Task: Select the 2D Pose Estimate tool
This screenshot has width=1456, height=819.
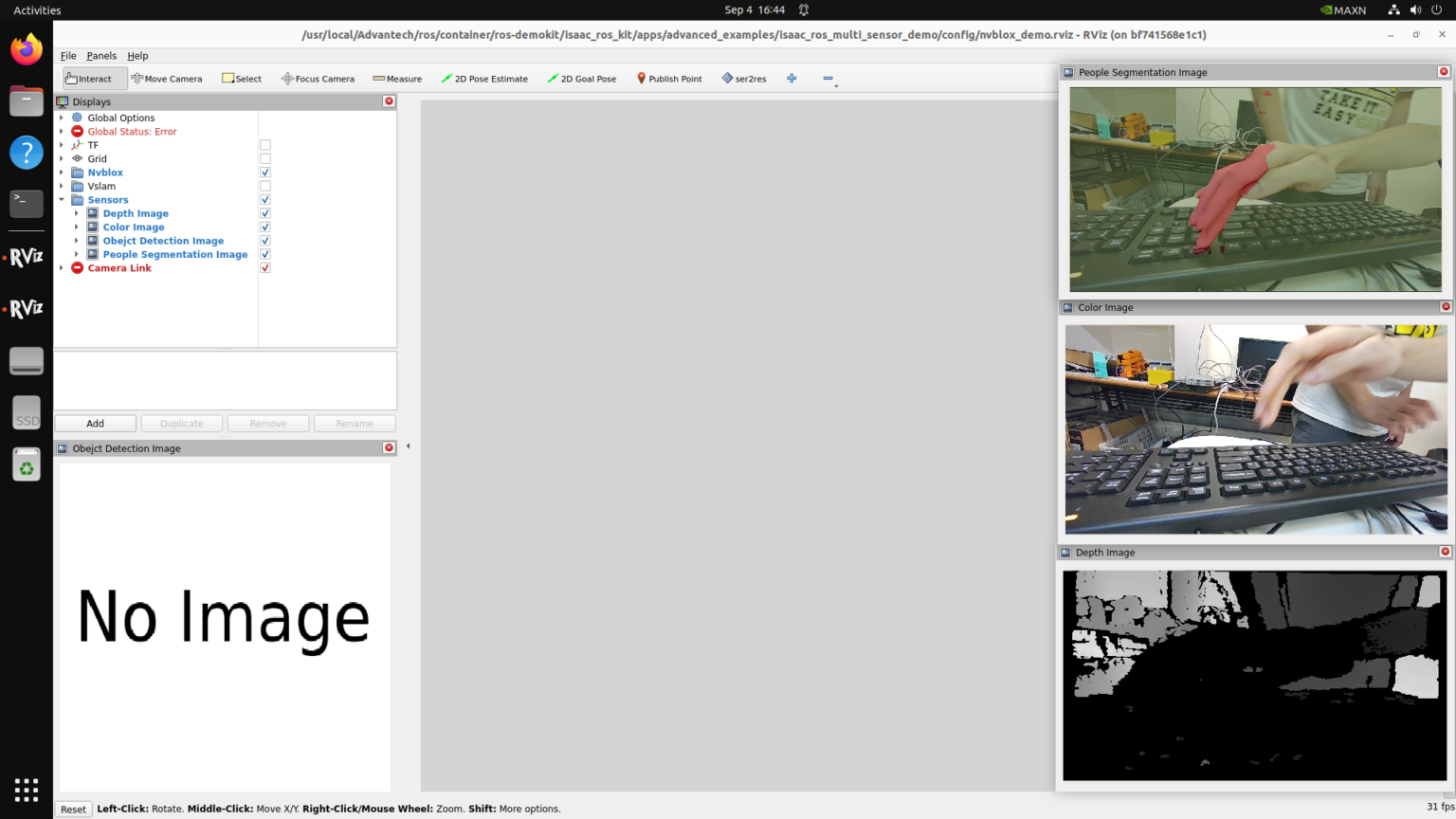Action: click(484, 79)
